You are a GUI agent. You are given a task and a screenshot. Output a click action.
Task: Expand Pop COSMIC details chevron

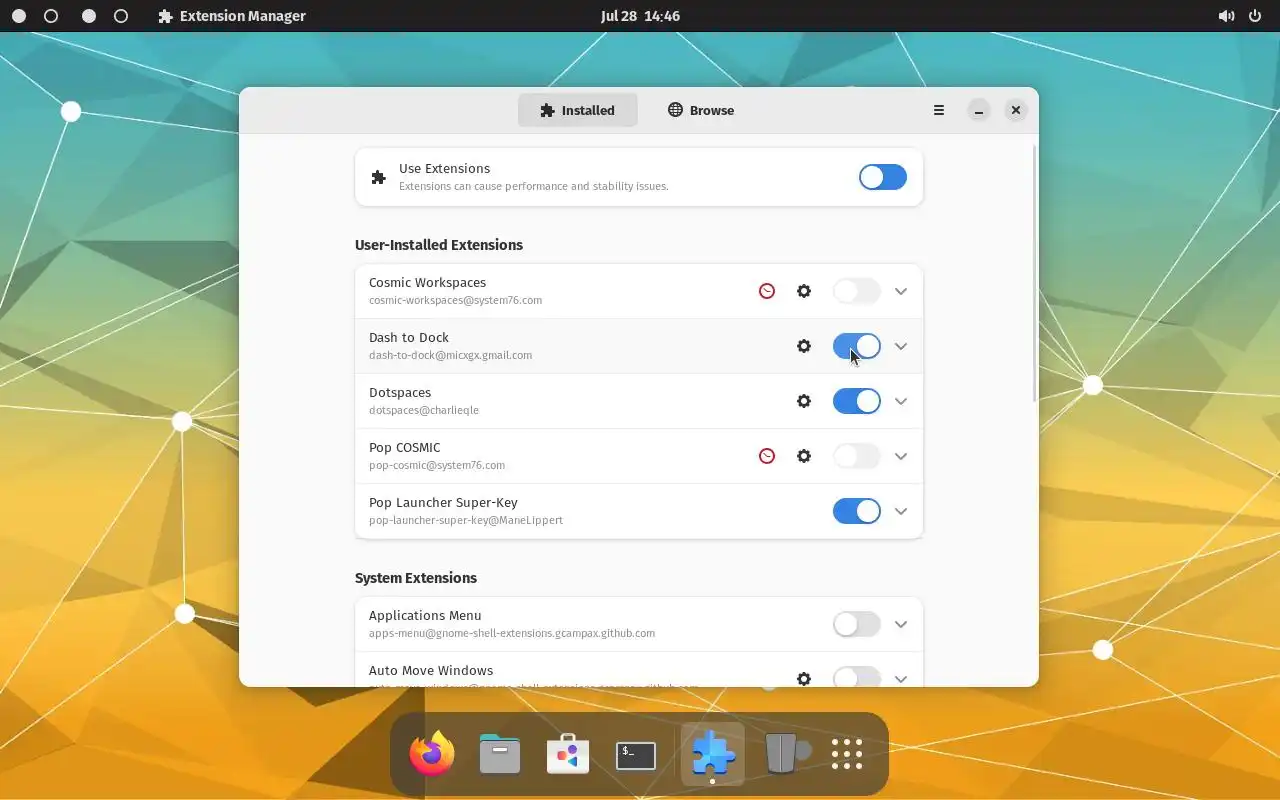901,456
